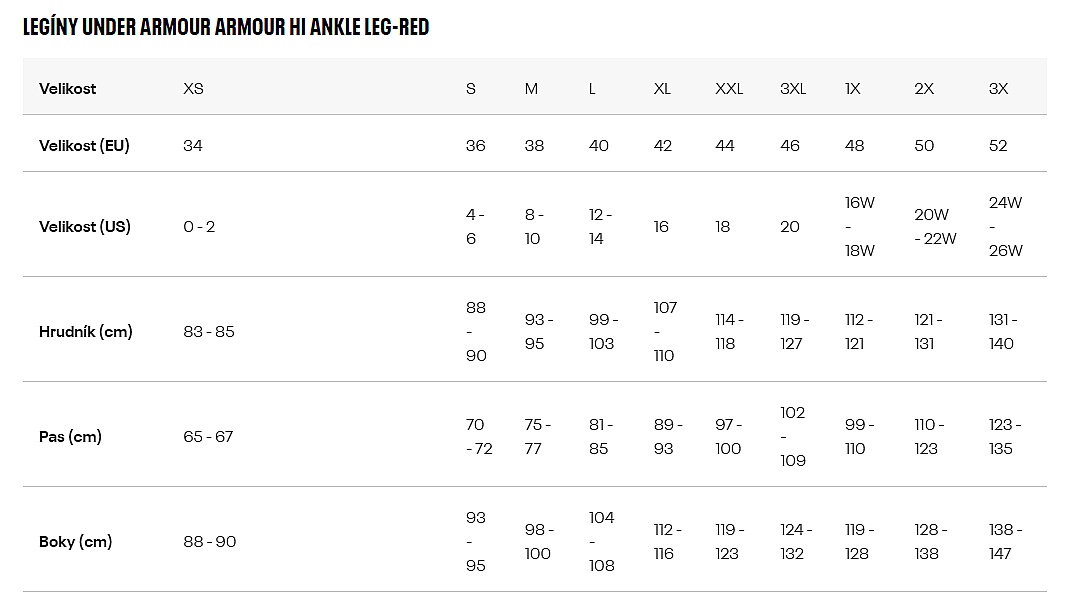Click the Velikost (EU) row label
The image size is (1077, 608).
(84, 146)
